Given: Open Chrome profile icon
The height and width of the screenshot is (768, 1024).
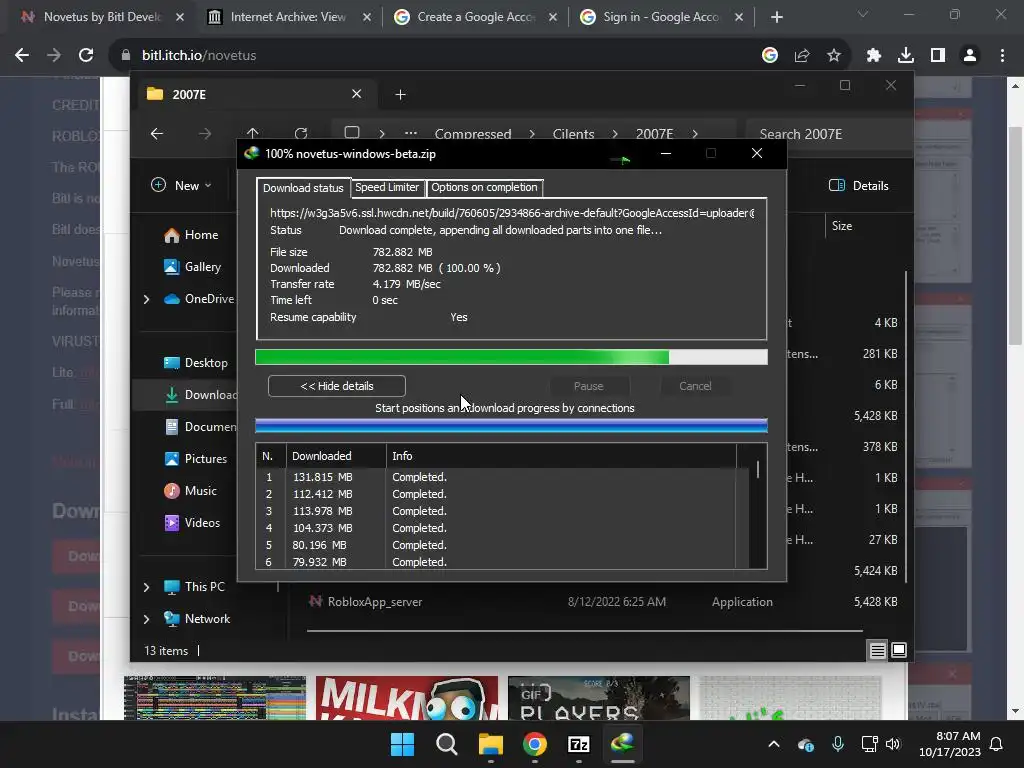Looking at the screenshot, I should [x=969, y=56].
